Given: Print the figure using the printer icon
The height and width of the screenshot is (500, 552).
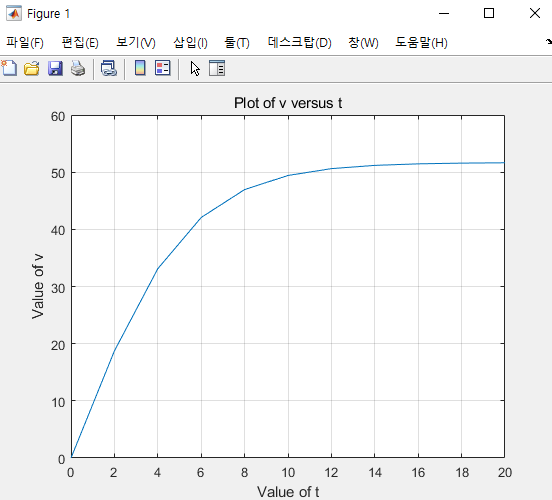Looking at the screenshot, I should [78, 68].
